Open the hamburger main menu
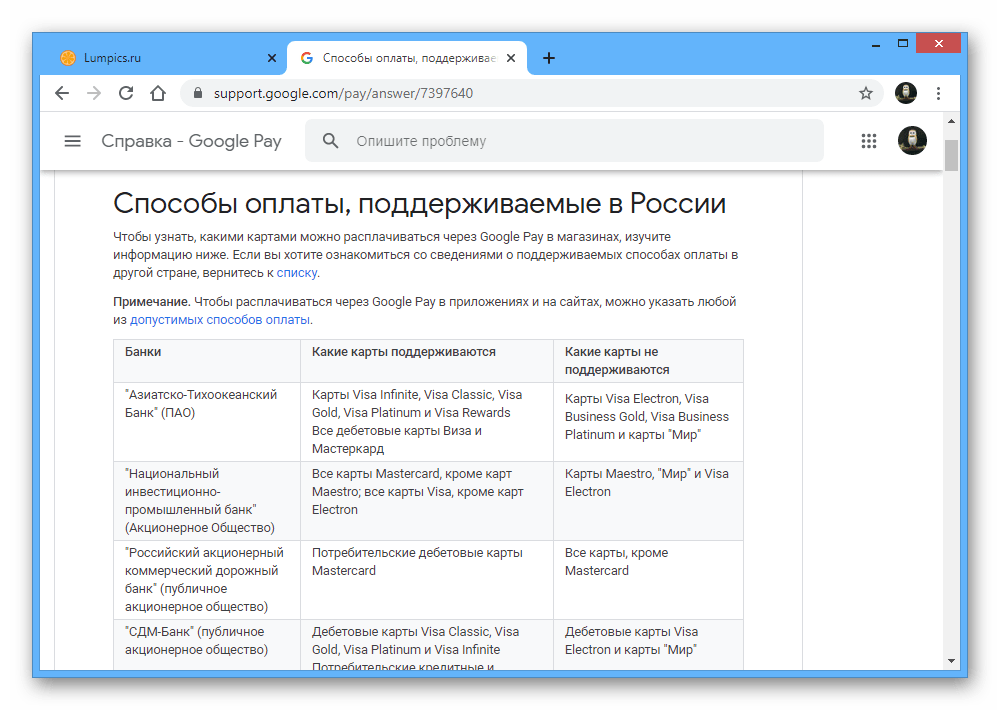The width and height of the screenshot is (1000, 710). [72, 141]
